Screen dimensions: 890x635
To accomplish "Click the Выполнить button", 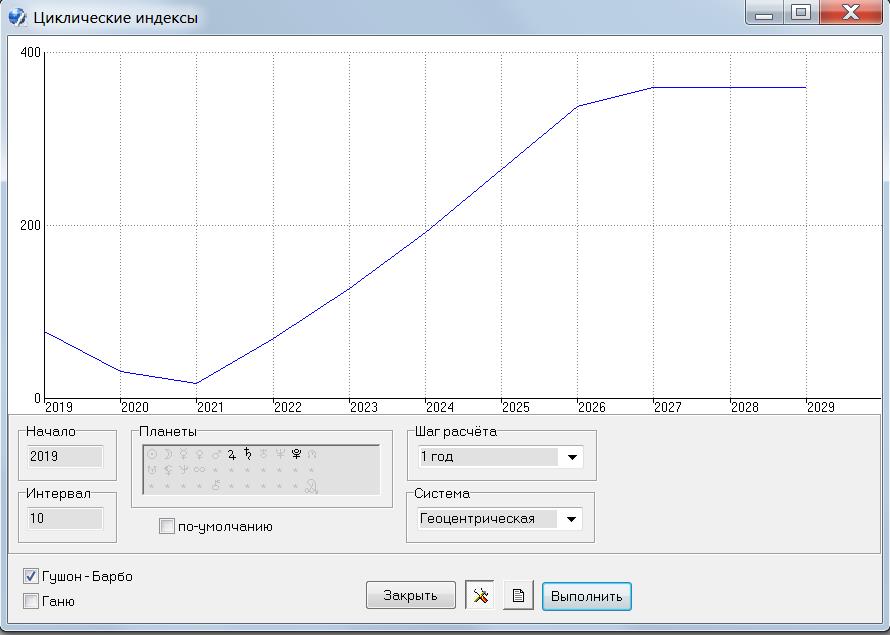I will (x=586, y=596).
